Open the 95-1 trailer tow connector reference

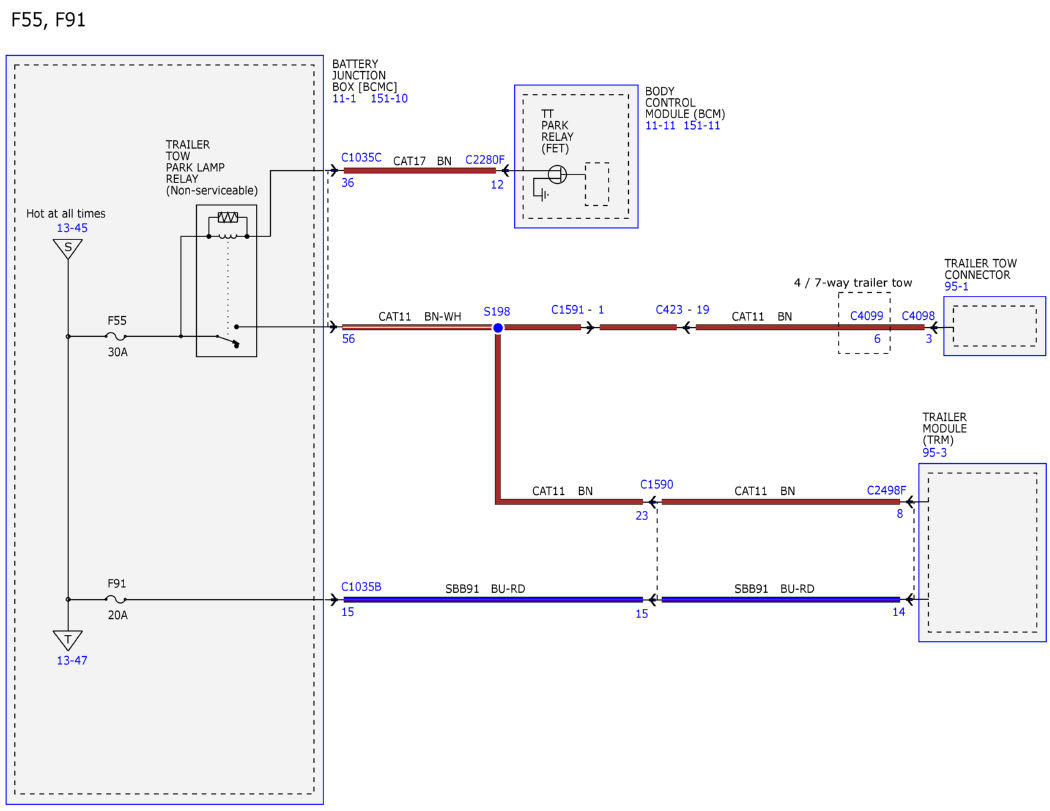click(956, 287)
